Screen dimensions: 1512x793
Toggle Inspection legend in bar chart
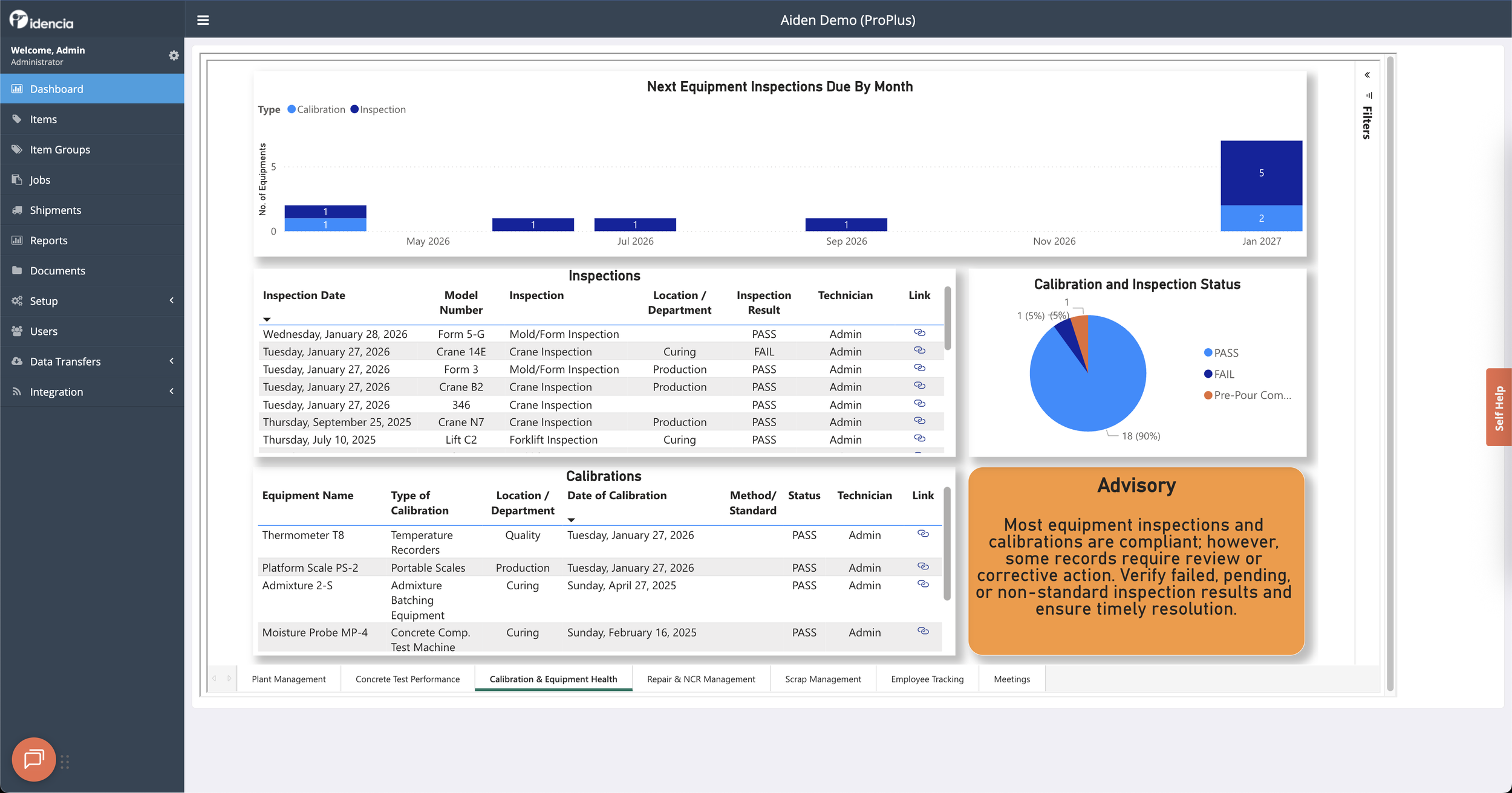coord(379,109)
